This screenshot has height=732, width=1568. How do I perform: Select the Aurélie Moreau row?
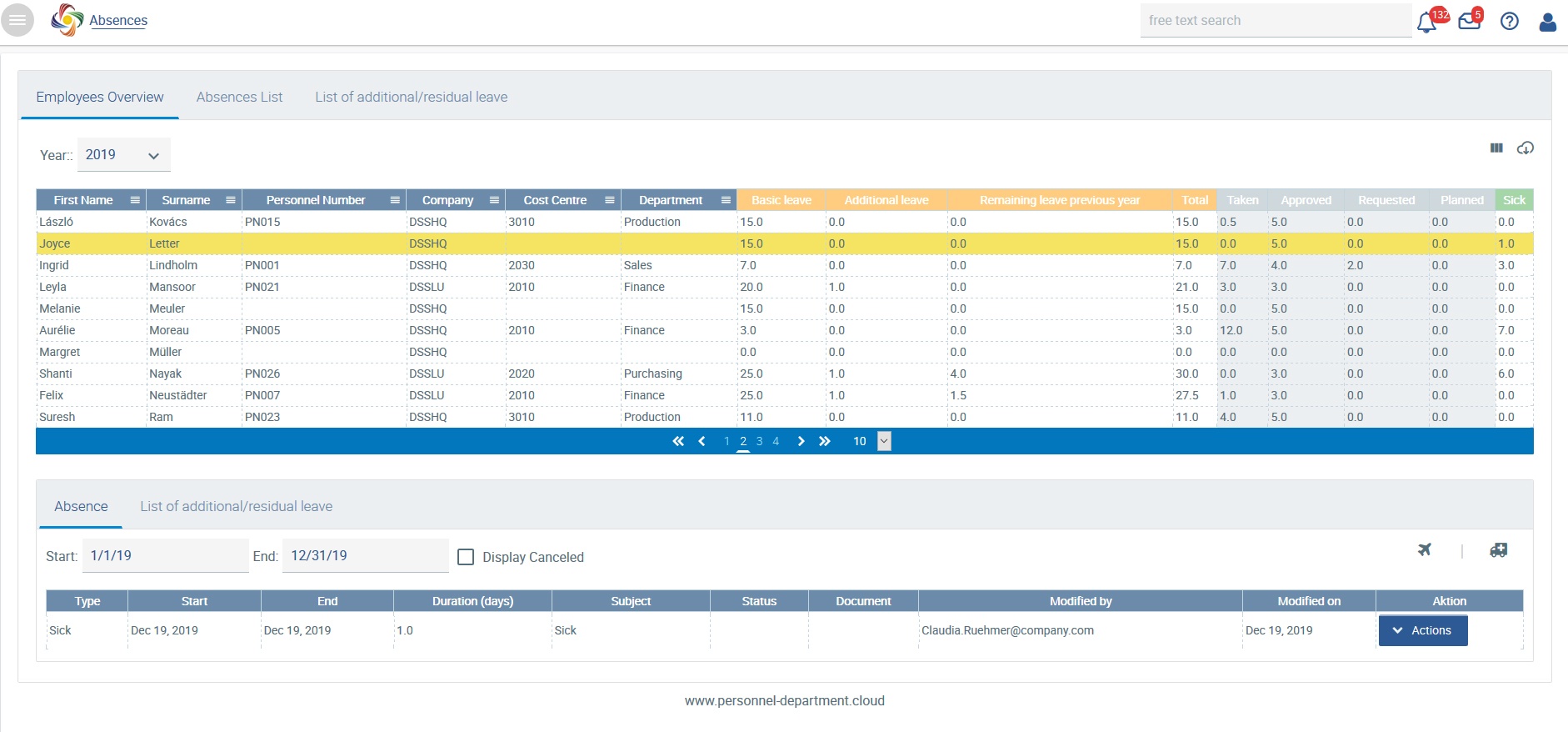pos(784,330)
